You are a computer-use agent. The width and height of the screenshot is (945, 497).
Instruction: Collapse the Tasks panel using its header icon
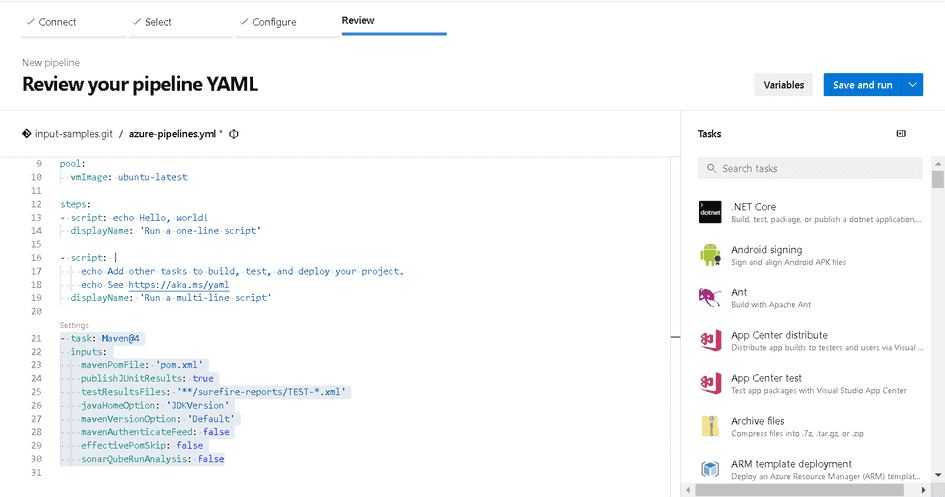900,133
